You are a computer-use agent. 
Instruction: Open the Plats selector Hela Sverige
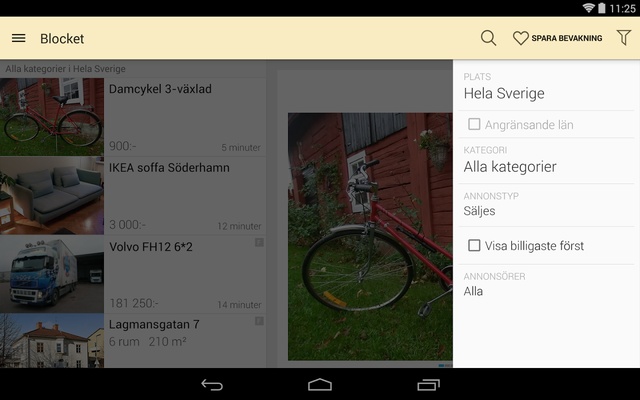tap(547, 88)
